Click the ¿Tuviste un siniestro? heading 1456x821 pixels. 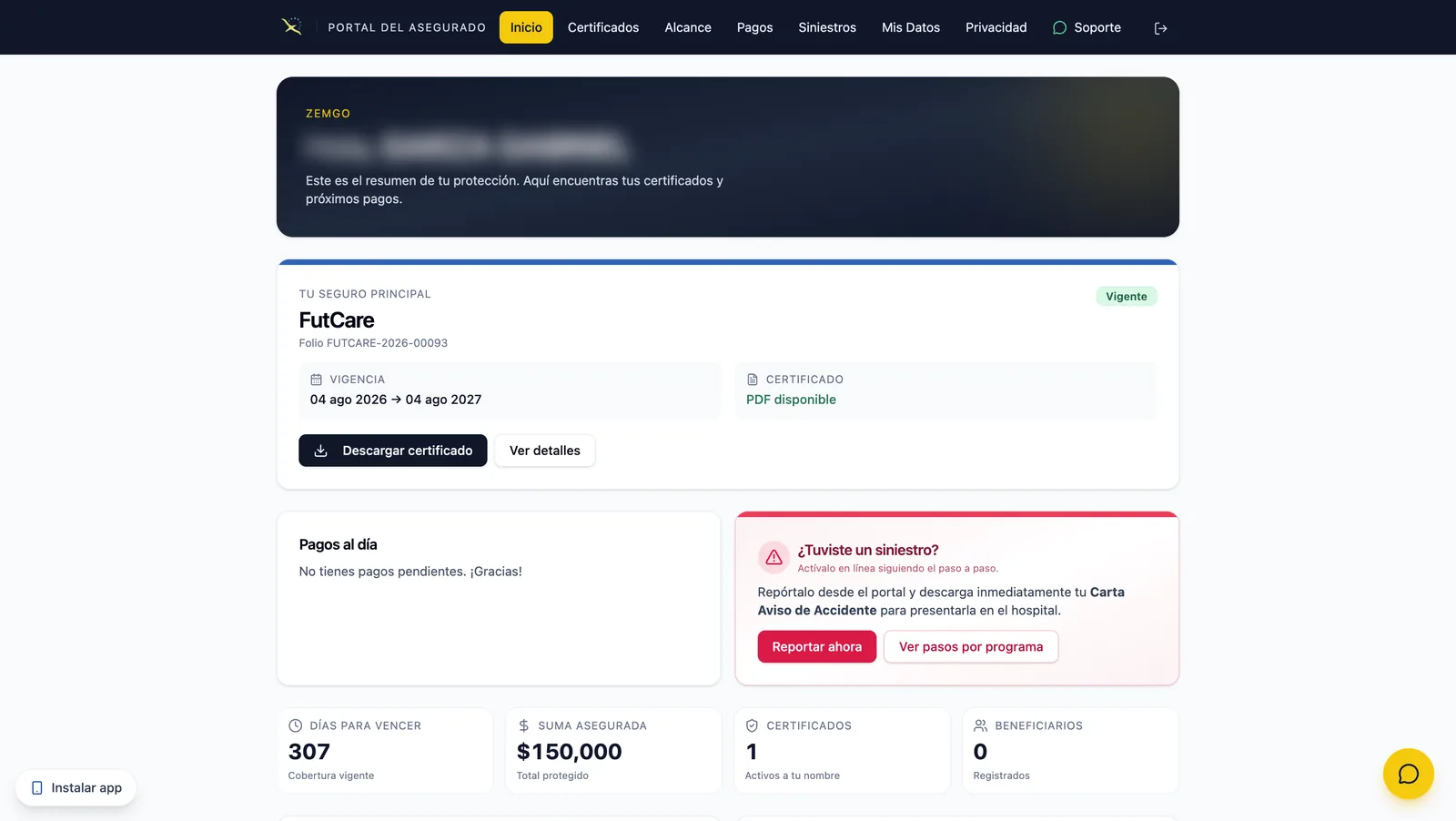tap(868, 550)
